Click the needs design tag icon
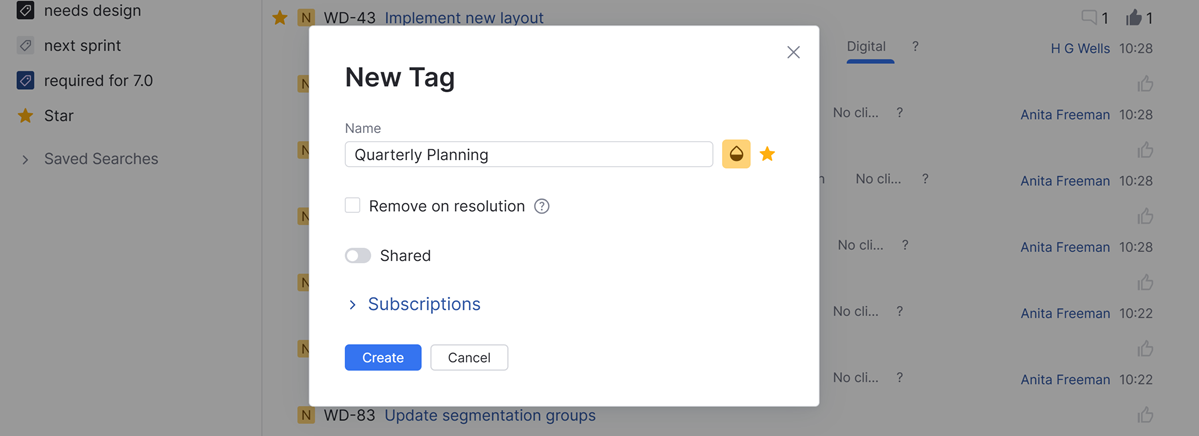 coord(26,11)
